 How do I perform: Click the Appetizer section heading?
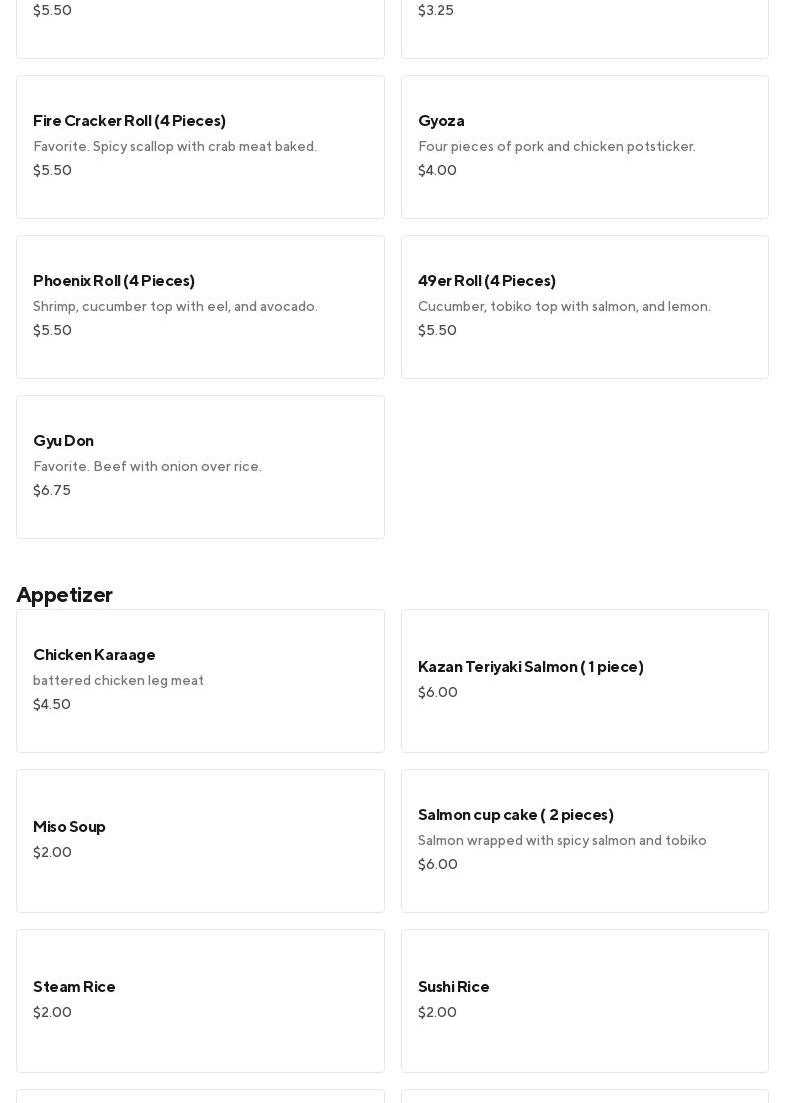[65, 595]
